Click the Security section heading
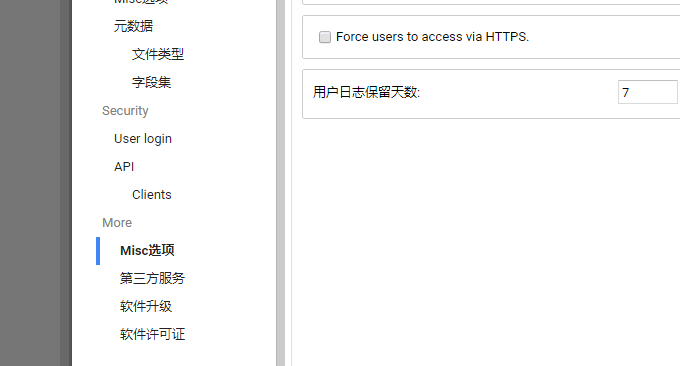This screenshot has height=366, width=680. (125, 111)
